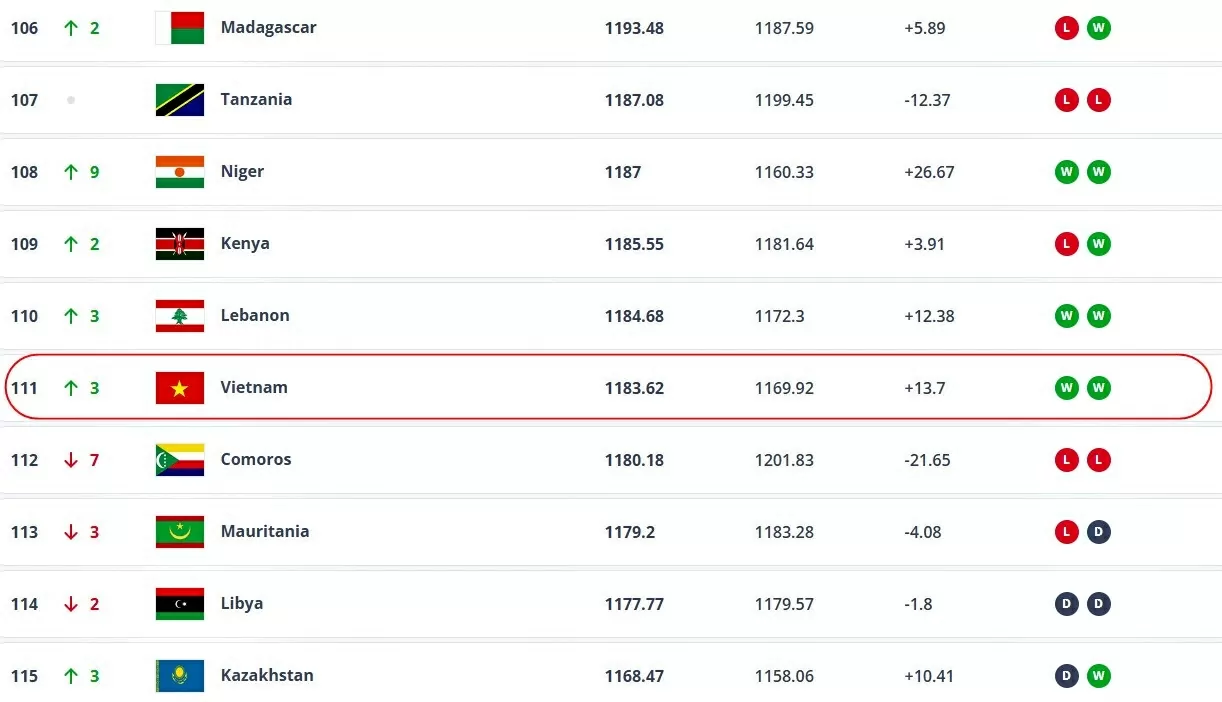Click Kazakhstan's green W result badge
Viewport: 1222px width, 702px height.
click(1099, 676)
